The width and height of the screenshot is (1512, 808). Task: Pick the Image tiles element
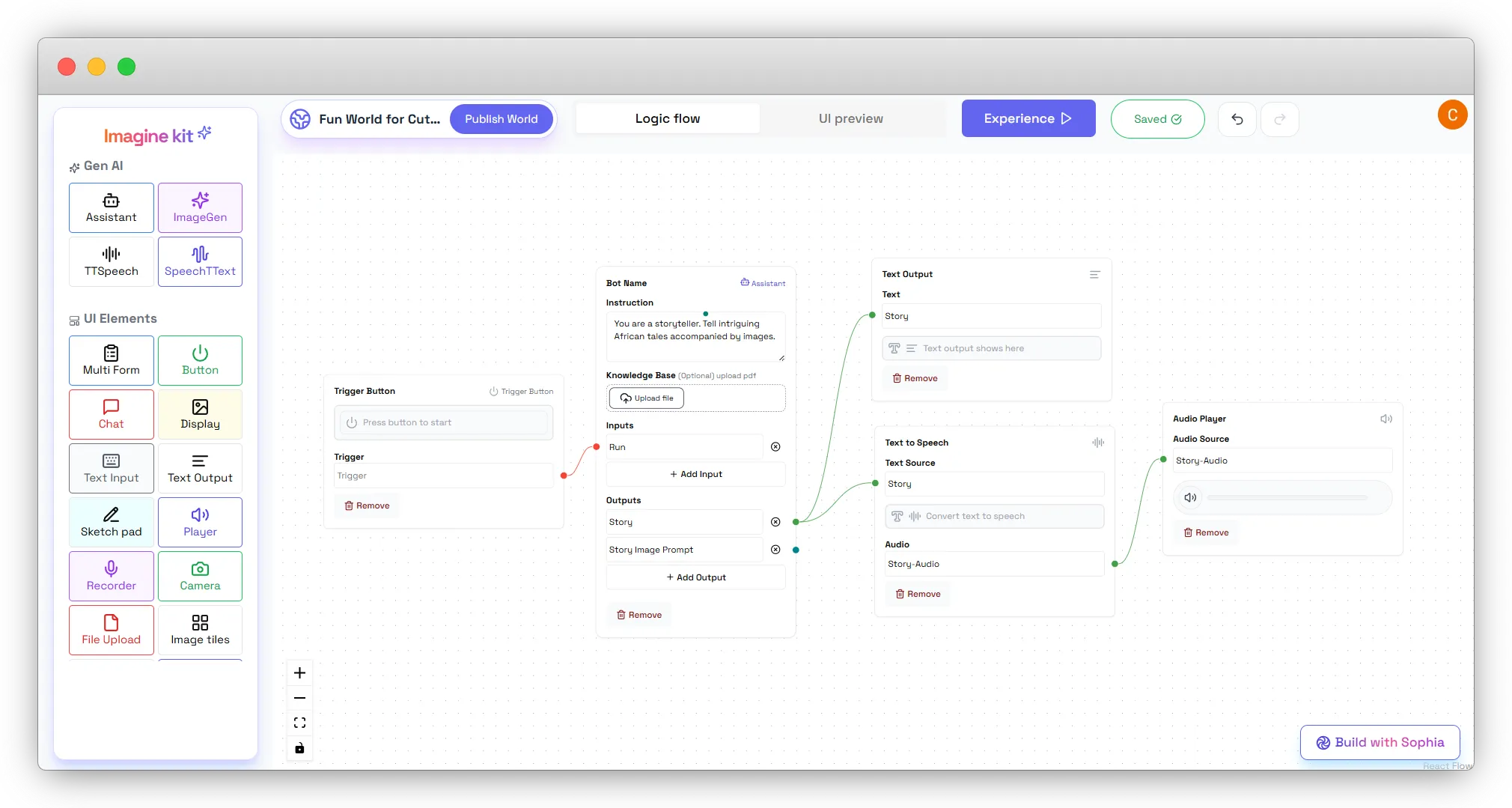[200, 630]
